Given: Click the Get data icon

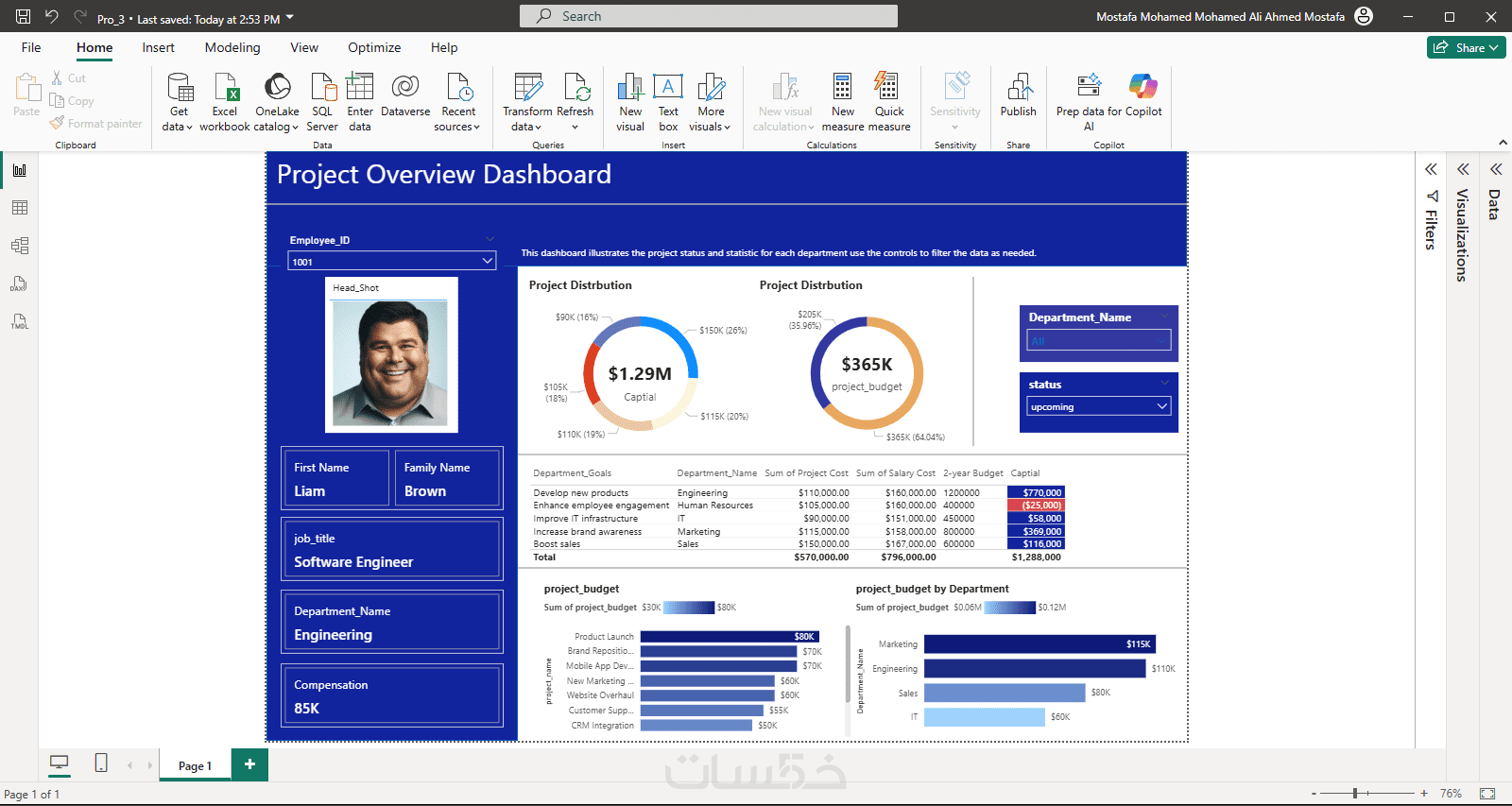Looking at the screenshot, I should (x=179, y=88).
